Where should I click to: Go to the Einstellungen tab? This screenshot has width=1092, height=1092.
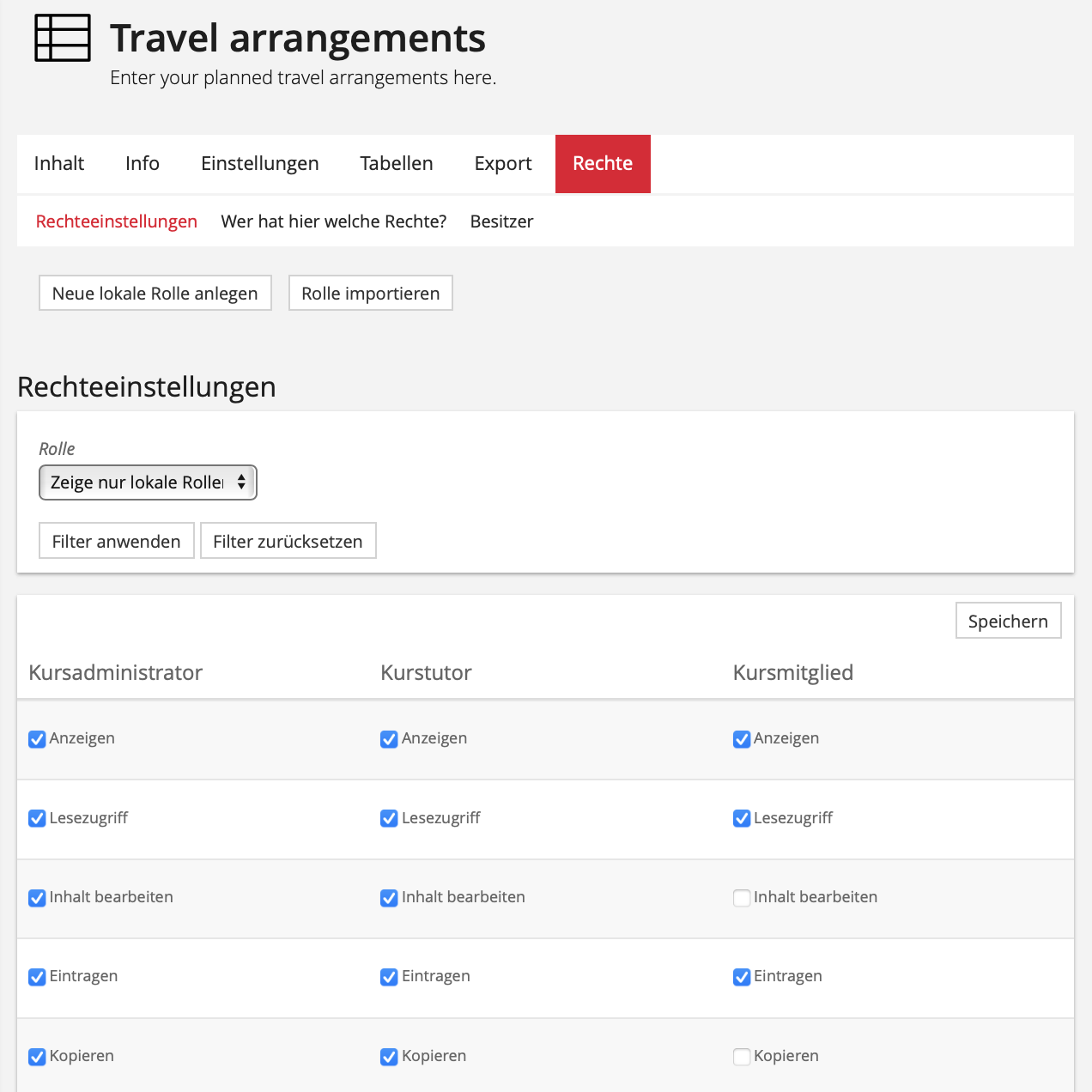[x=259, y=164]
